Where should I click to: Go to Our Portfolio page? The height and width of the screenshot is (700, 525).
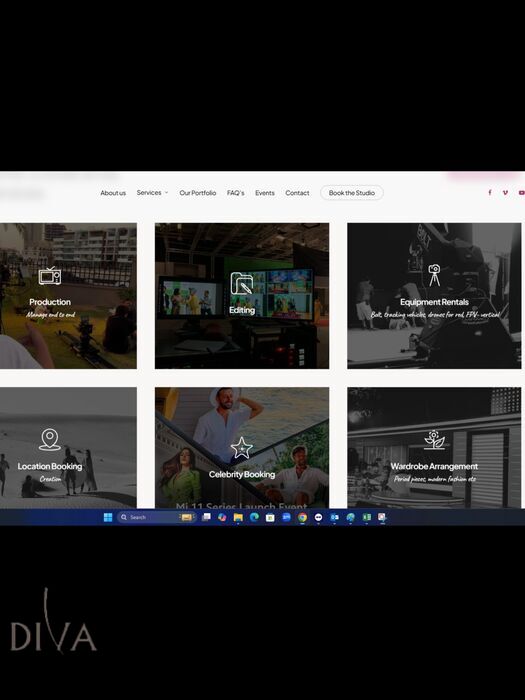click(x=198, y=193)
